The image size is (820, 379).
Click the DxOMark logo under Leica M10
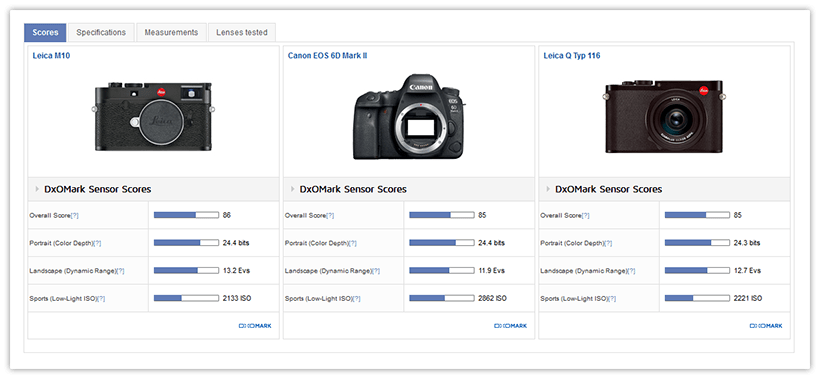(x=255, y=326)
